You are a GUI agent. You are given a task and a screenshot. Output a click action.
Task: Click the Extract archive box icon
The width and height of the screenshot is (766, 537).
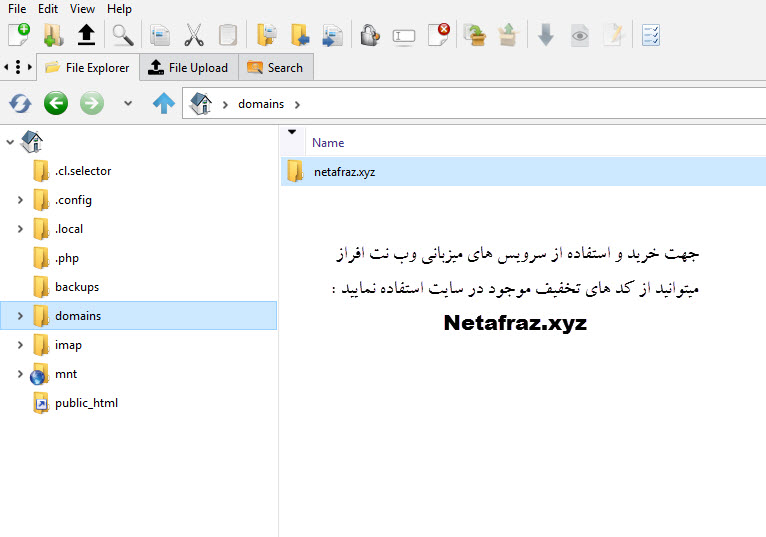click(508, 35)
